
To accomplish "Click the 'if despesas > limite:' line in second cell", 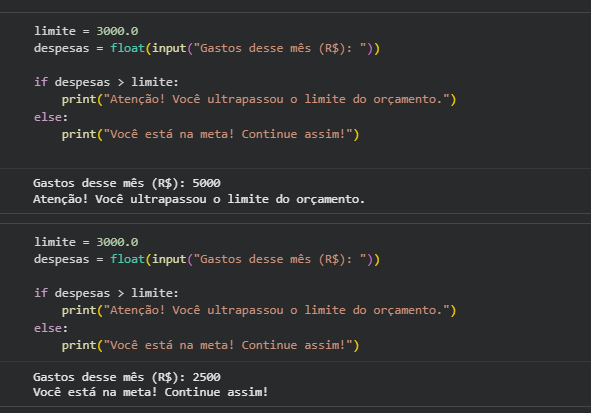I will [x=106, y=293].
